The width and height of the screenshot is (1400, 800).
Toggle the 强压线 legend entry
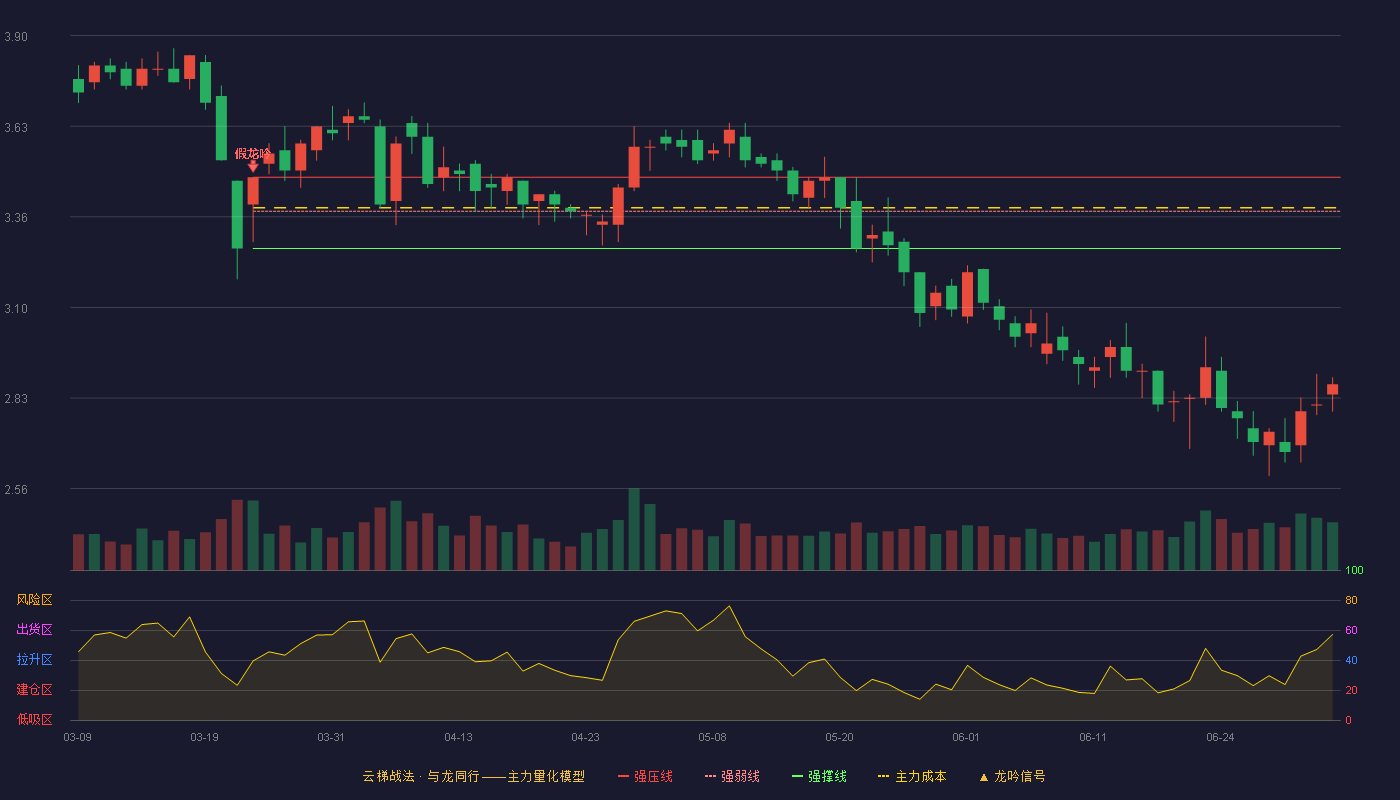(x=645, y=776)
